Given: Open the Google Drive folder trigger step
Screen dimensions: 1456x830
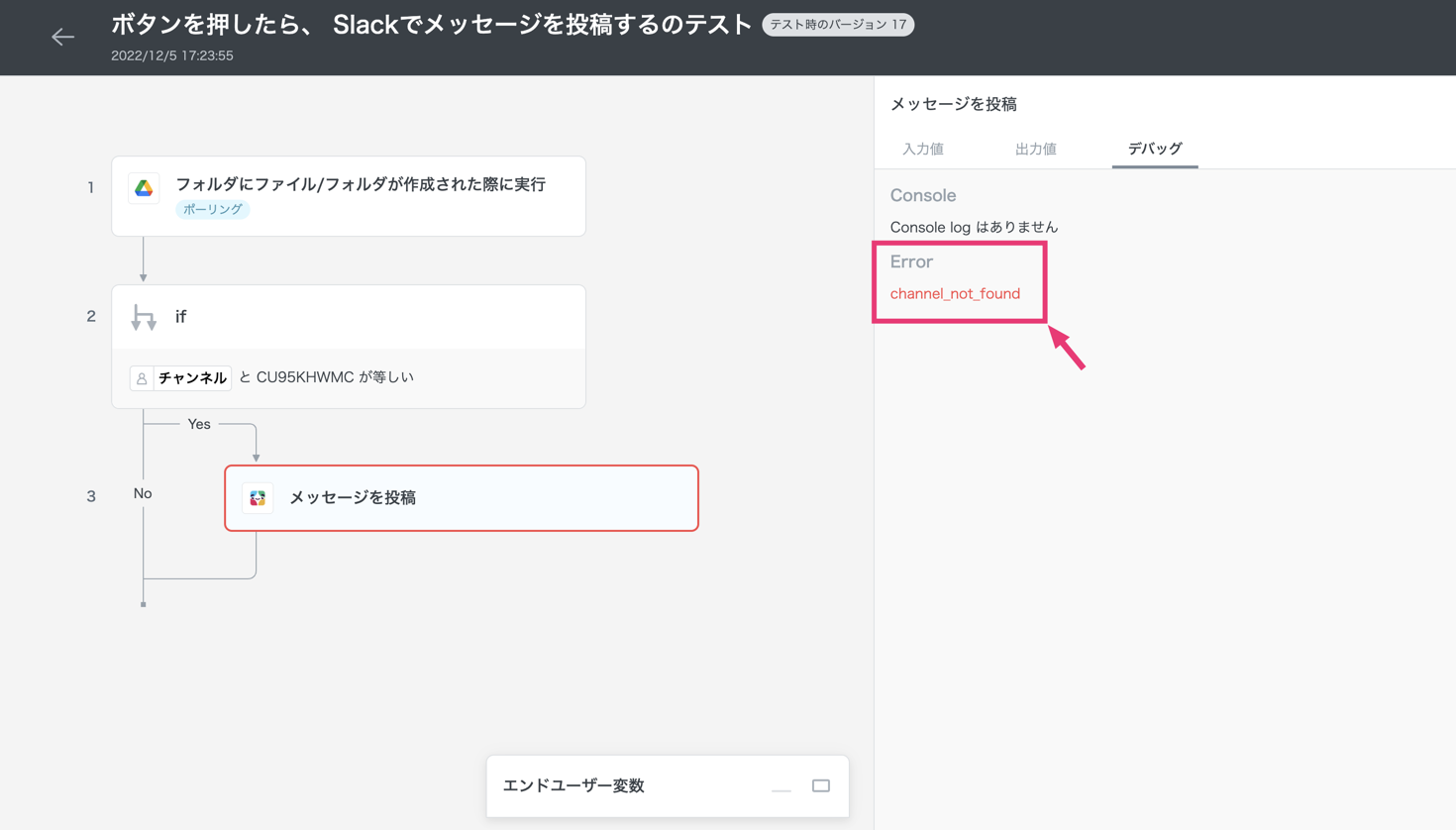Looking at the screenshot, I should [x=361, y=185].
